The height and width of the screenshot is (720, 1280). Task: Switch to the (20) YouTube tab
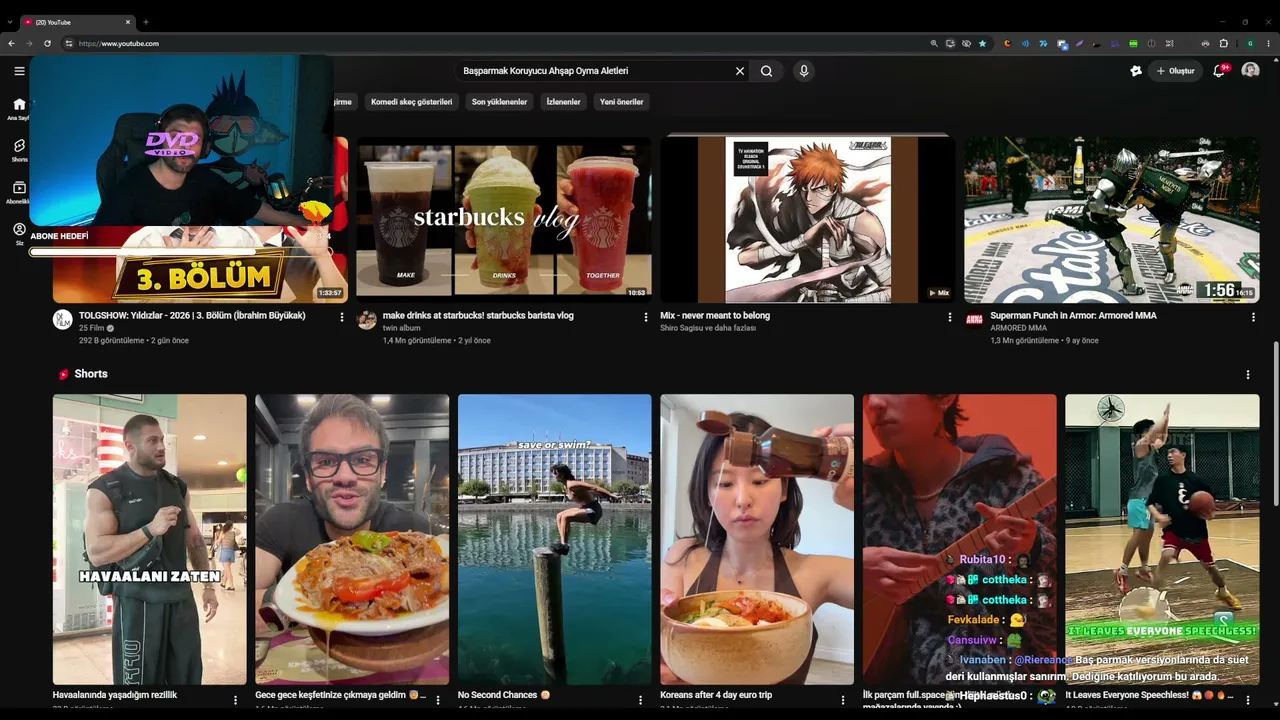(78, 22)
